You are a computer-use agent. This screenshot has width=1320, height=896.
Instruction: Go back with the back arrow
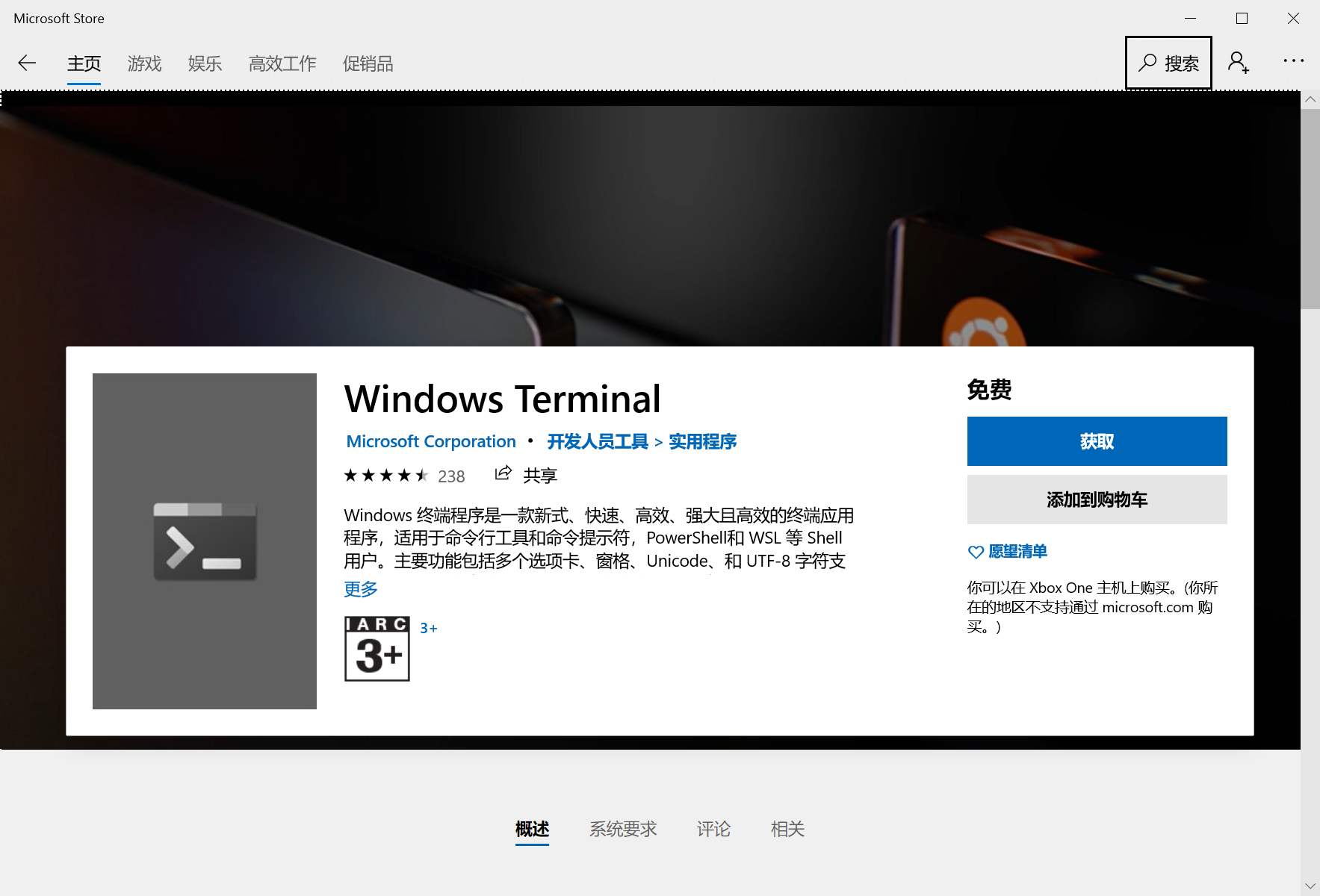click(x=27, y=63)
